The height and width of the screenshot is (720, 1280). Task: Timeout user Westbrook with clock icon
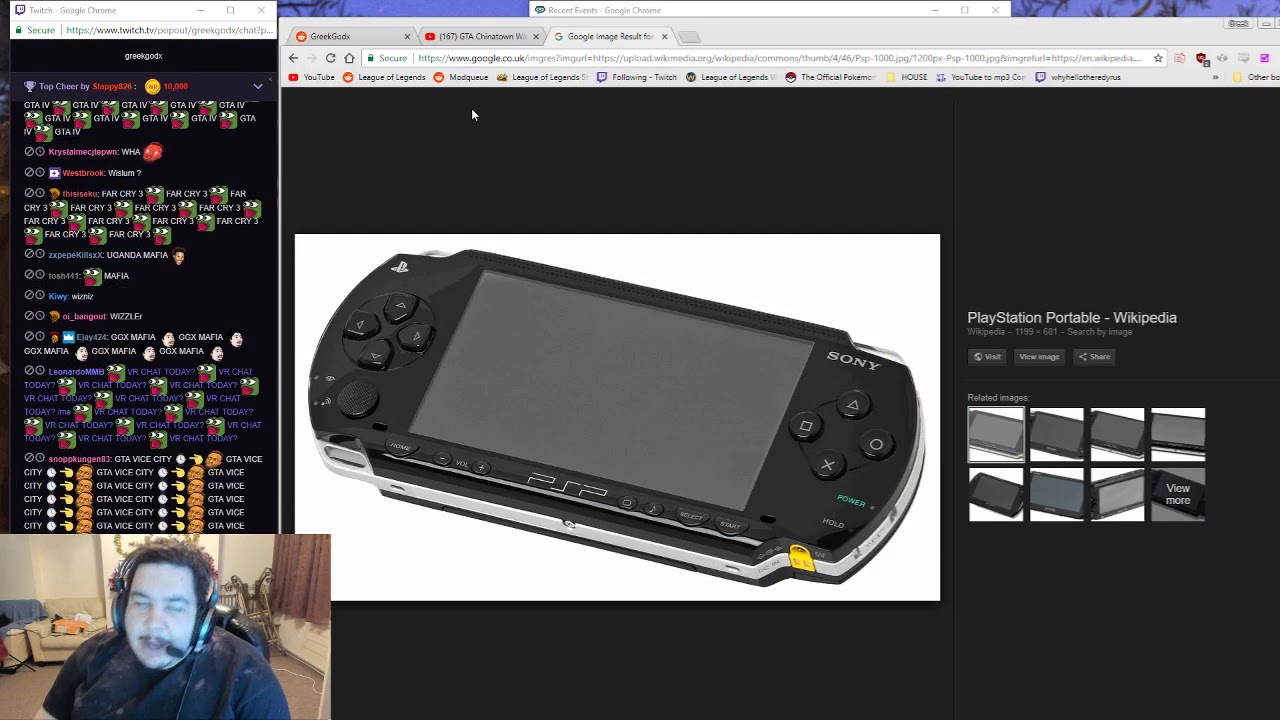tap(40, 172)
